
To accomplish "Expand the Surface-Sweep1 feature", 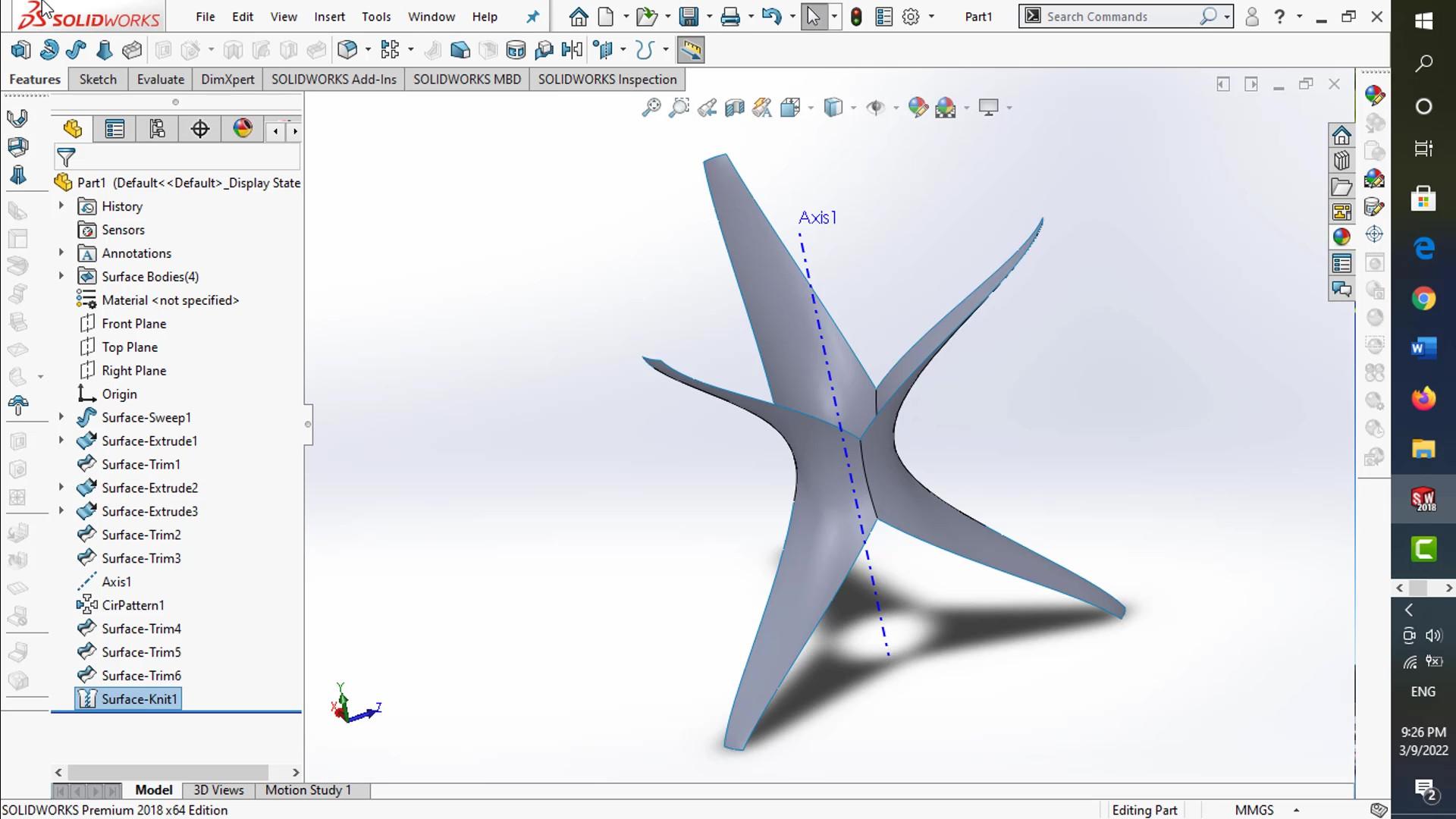I will coord(61,417).
